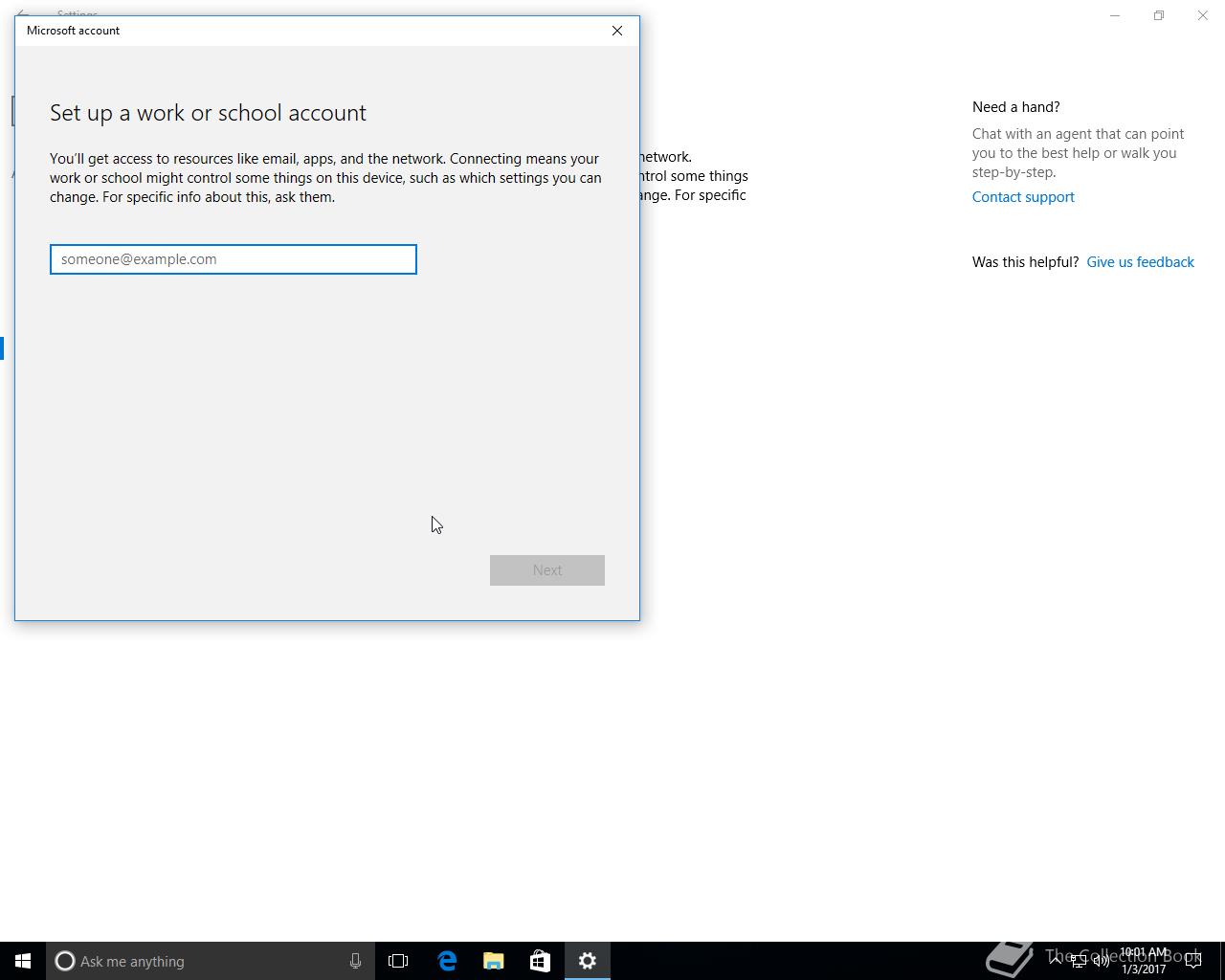Click the 'Microsoft account' dialog title
This screenshot has height=980, width=1225.
[x=73, y=31]
